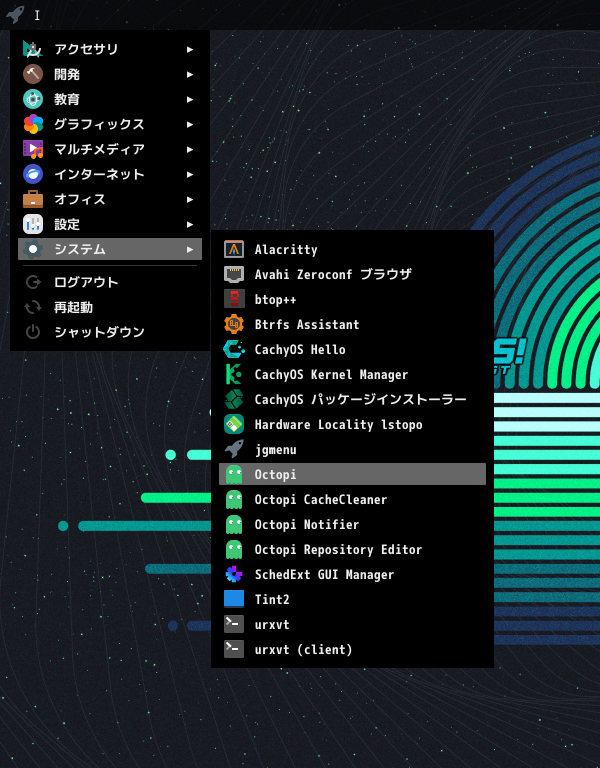600x768 pixels.
Task: Click the シャットダウン power icon
Action: tap(33, 332)
